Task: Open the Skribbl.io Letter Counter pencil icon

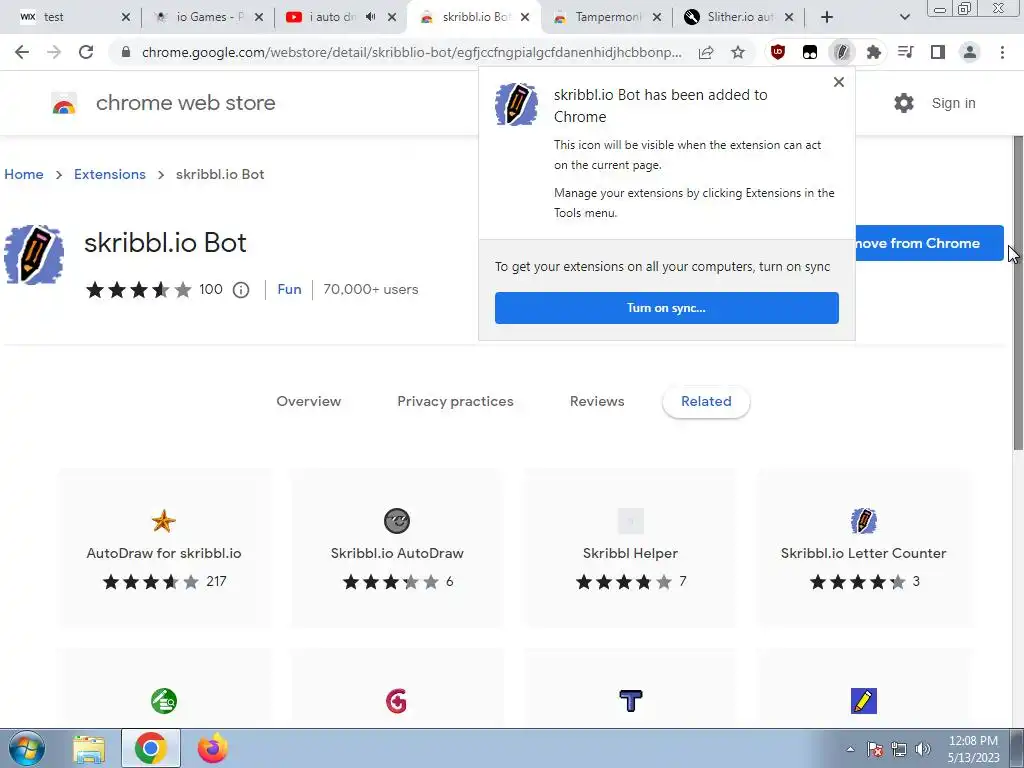Action: tap(863, 521)
